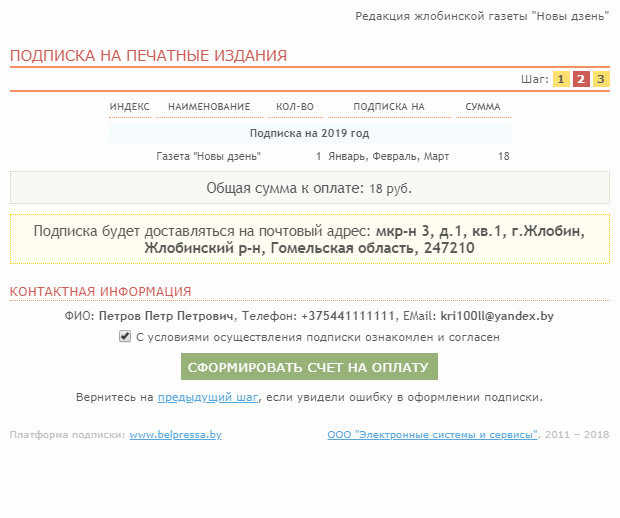Click 'Январь, Февраль, Март' period cell
This screenshot has height=518, width=620.
pyautogui.click(x=389, y=157)
